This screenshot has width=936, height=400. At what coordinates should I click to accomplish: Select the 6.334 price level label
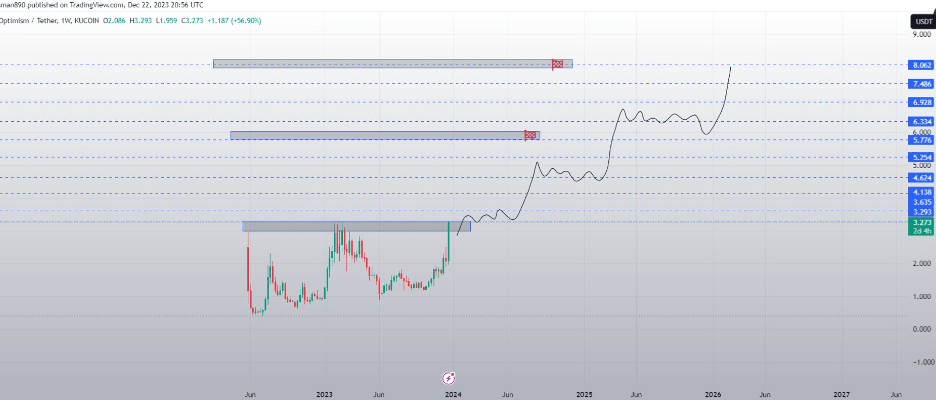(x=919, y=122)
